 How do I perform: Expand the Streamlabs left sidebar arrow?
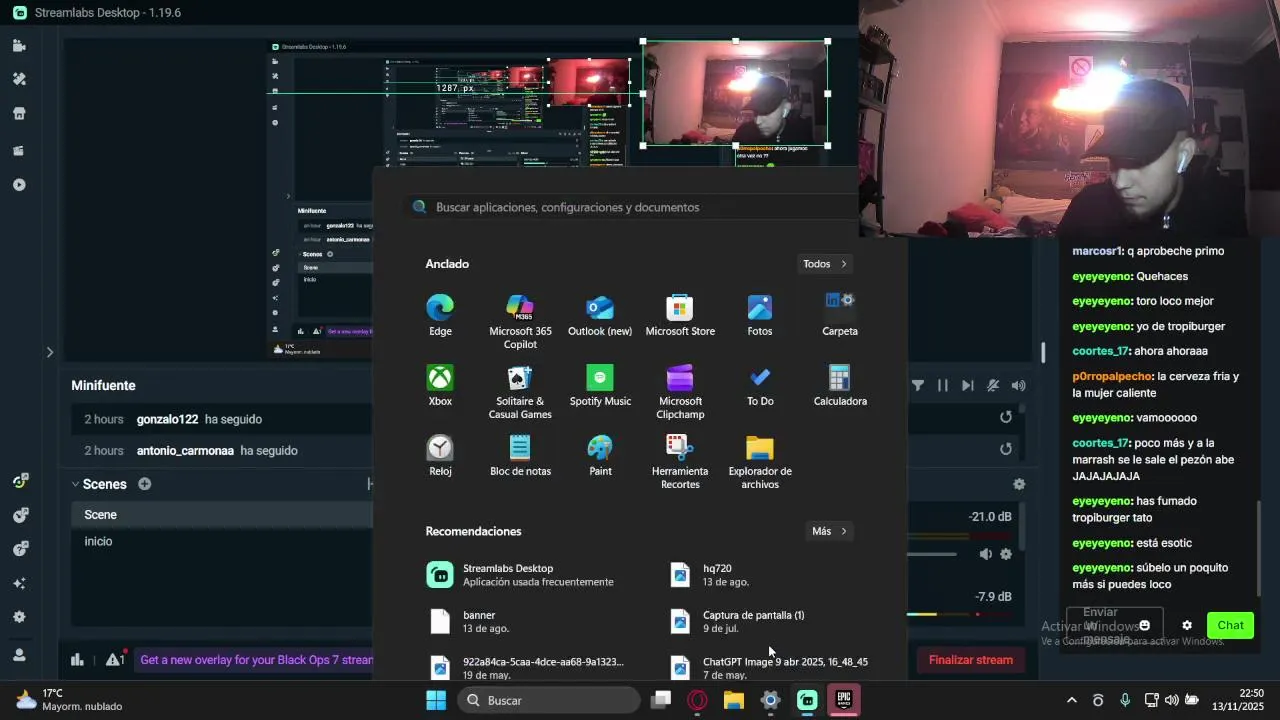tap(49, 352)
